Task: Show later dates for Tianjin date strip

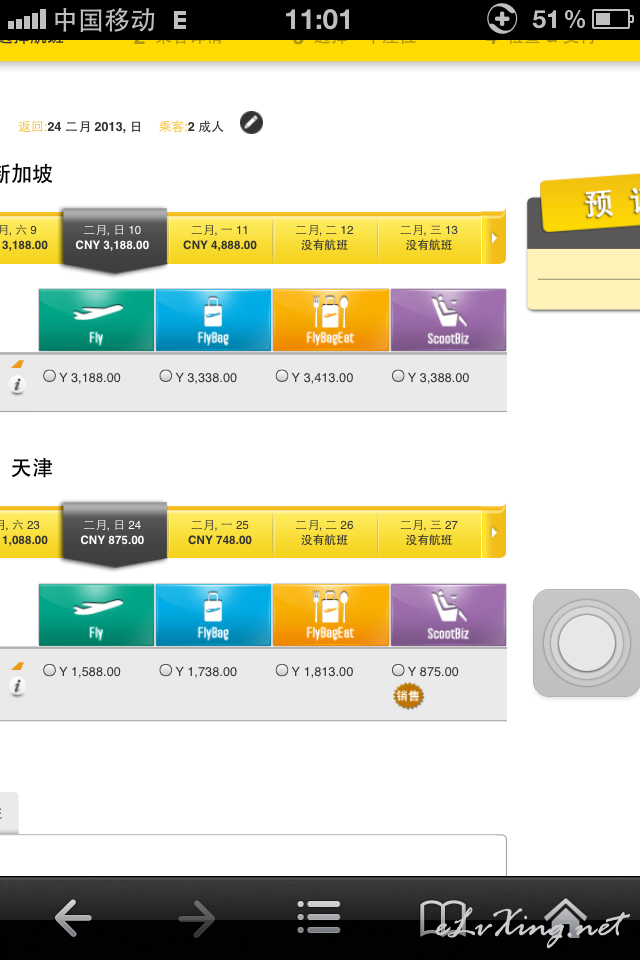Action: coord(494,532)
